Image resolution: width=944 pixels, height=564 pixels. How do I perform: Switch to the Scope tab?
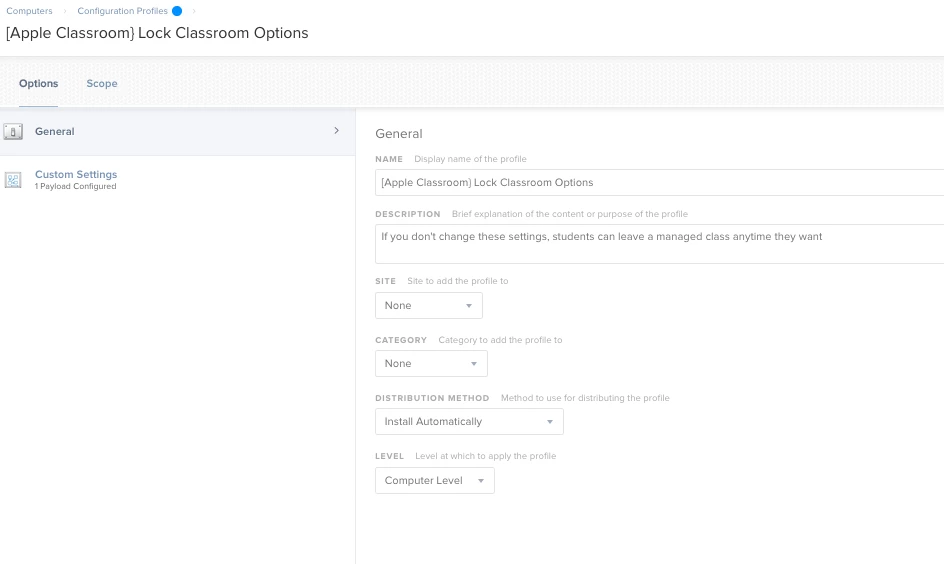102,84
